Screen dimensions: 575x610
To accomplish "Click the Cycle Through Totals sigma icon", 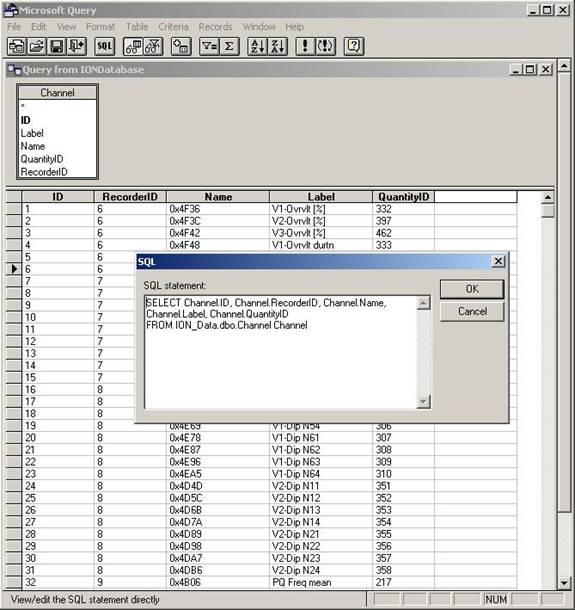I will coord(229,46).
